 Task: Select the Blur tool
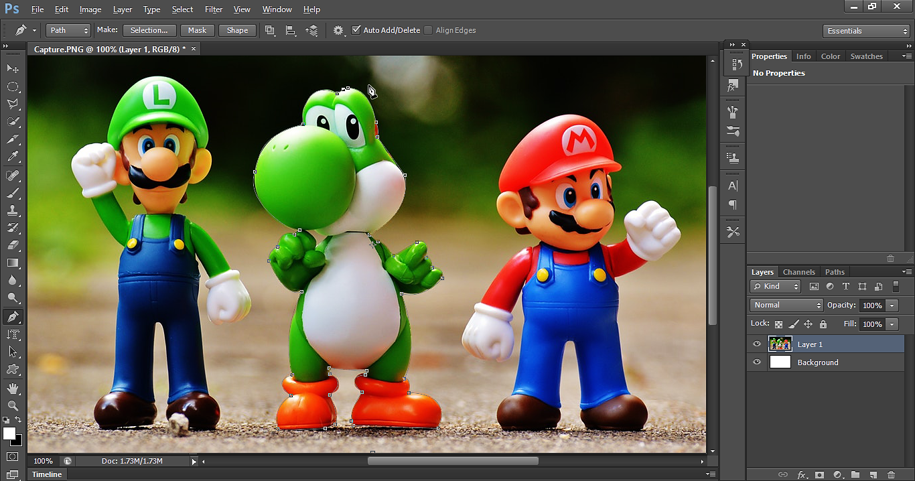pos(12,280)
